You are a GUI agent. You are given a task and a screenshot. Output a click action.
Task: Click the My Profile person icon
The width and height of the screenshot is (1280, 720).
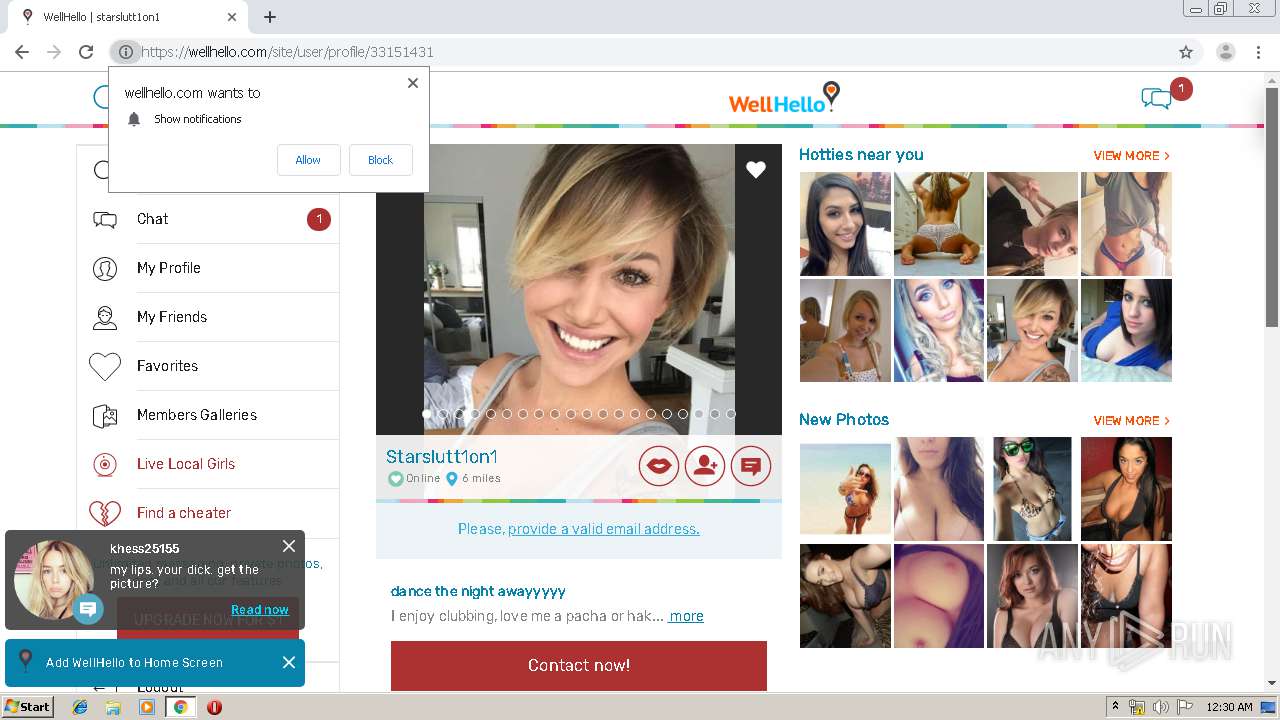tap(105, 268)
